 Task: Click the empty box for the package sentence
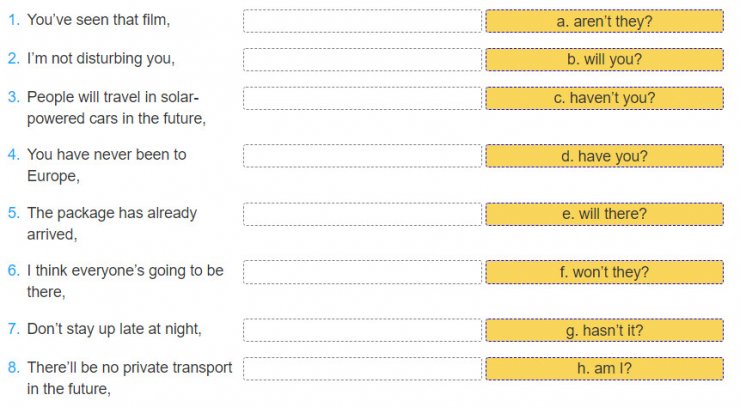362,214
